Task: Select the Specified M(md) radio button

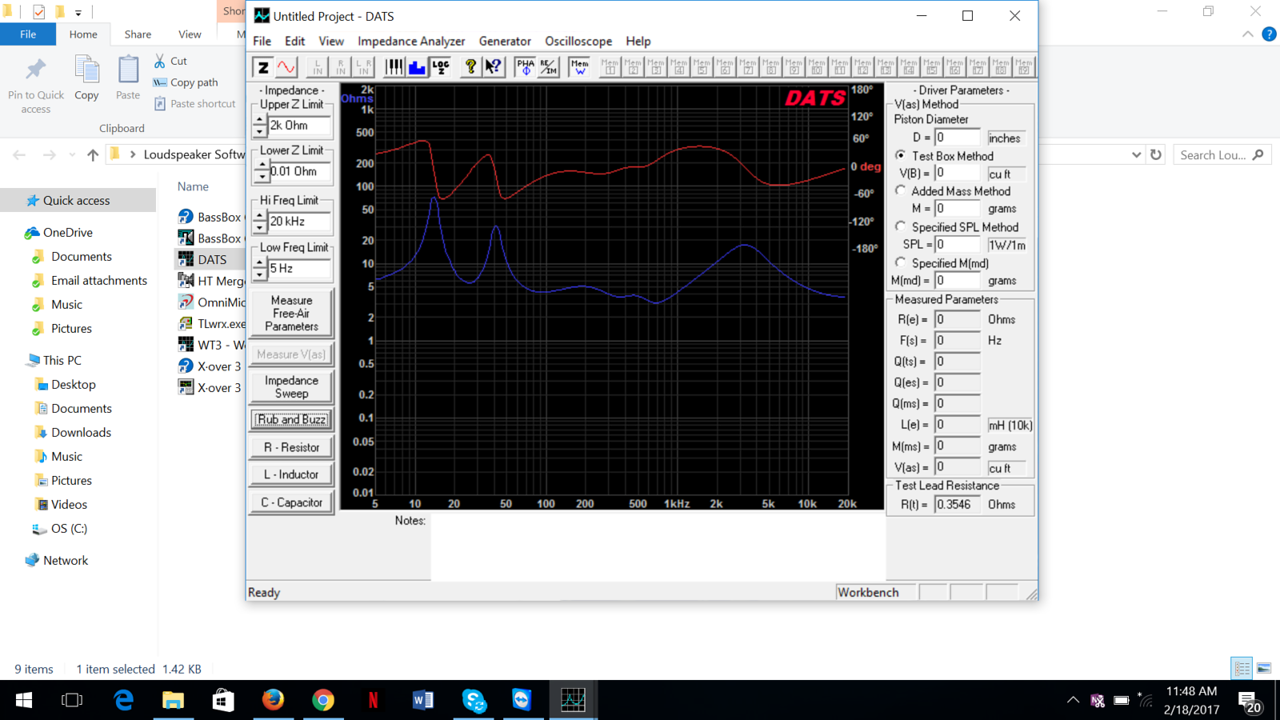Action: pyautogui.click(x=901, y=263)
